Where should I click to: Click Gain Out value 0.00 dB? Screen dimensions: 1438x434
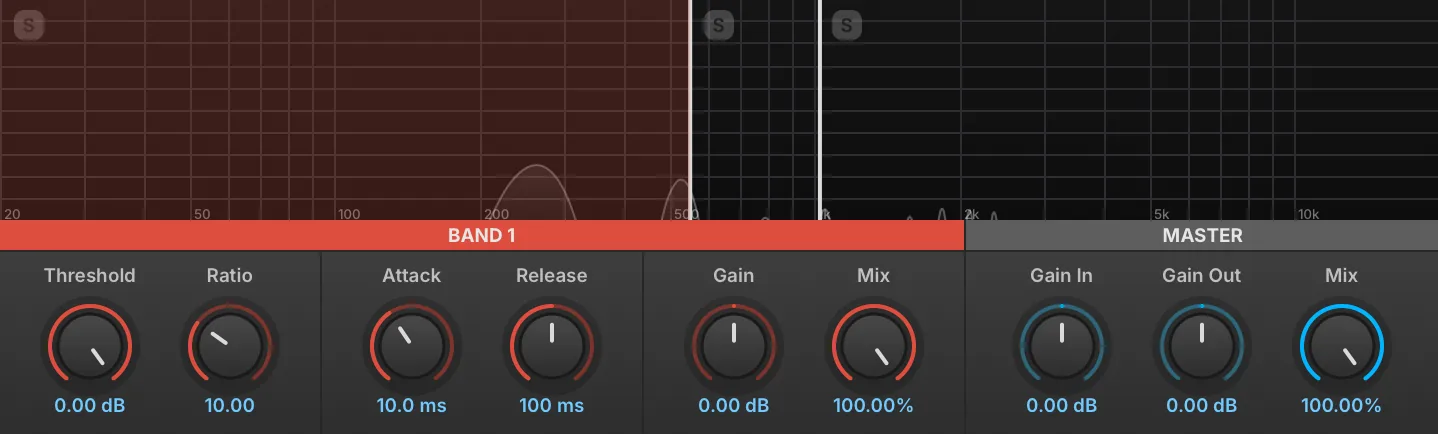[1201, 406]
